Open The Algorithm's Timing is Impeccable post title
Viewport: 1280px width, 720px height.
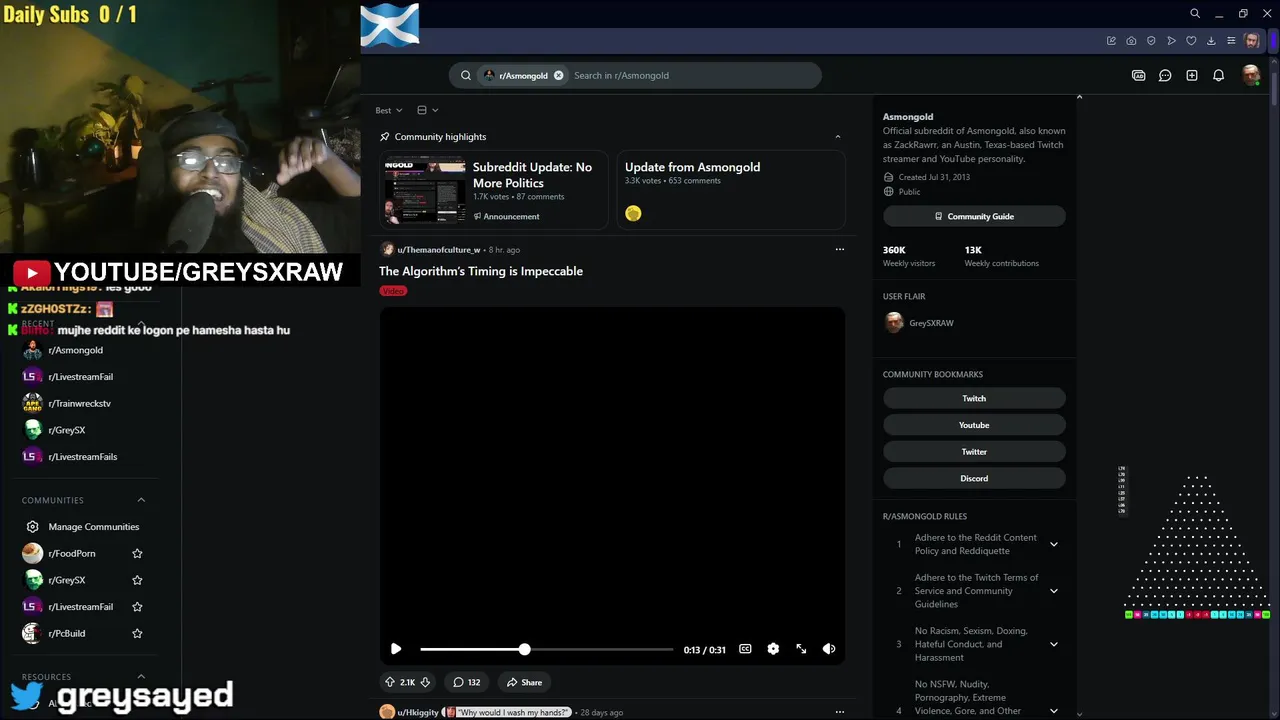[x=481, y=271]
